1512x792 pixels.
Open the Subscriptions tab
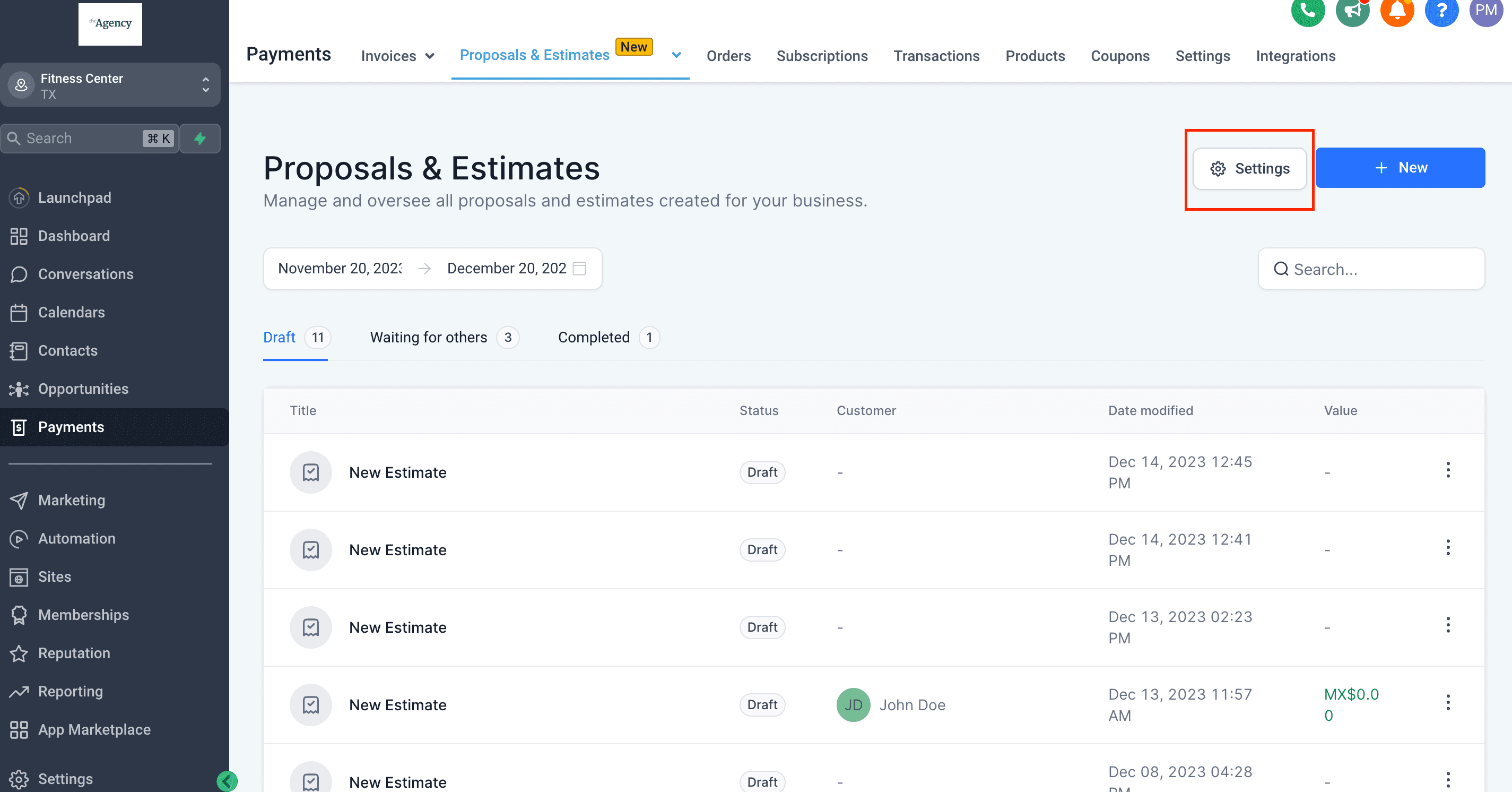point(822,56)
